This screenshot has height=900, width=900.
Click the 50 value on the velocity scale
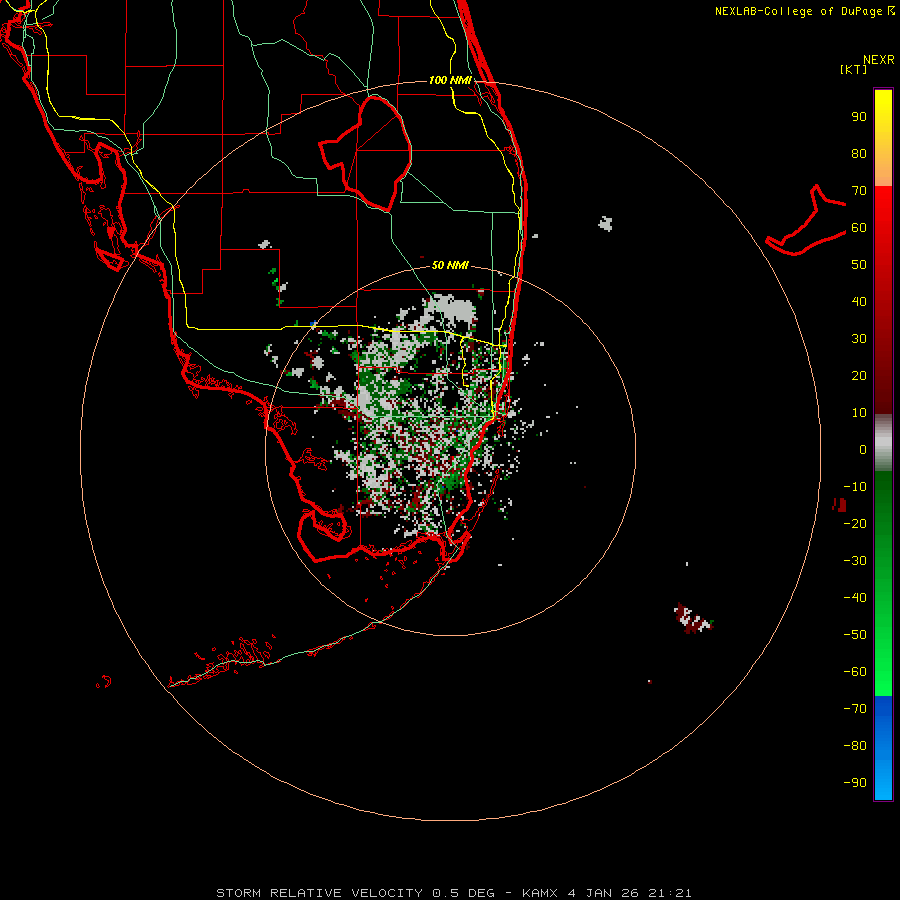[x=859, y=265]
